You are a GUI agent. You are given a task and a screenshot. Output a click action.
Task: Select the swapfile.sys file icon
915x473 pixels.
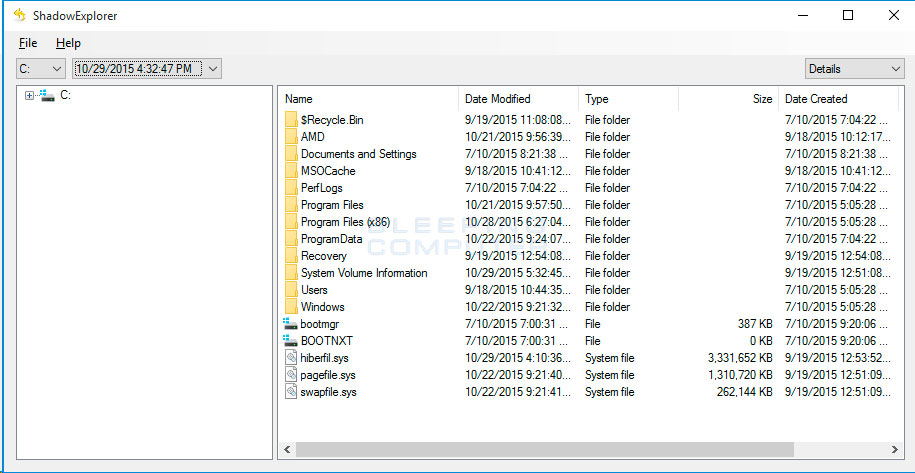(x=291, y=391)
